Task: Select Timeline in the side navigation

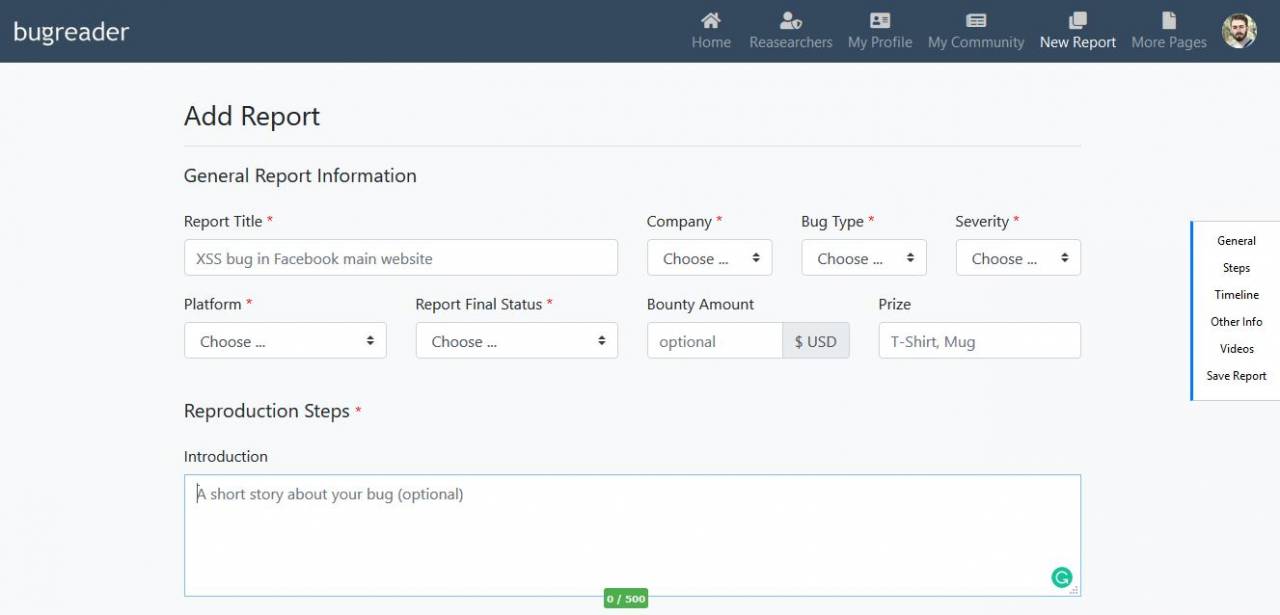Action: click(1236, 295)
